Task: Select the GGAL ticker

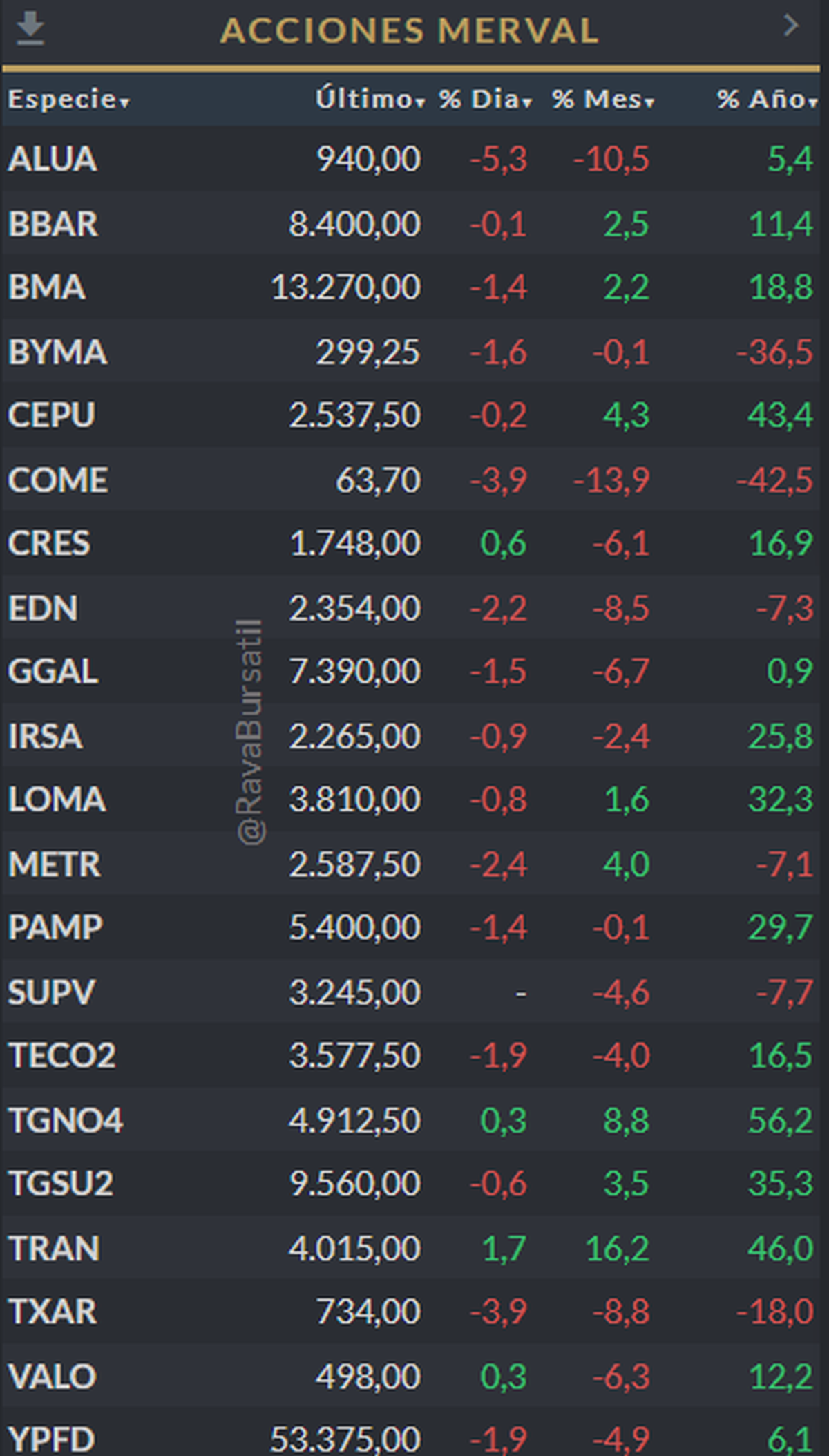Action: tap(53, 672)
